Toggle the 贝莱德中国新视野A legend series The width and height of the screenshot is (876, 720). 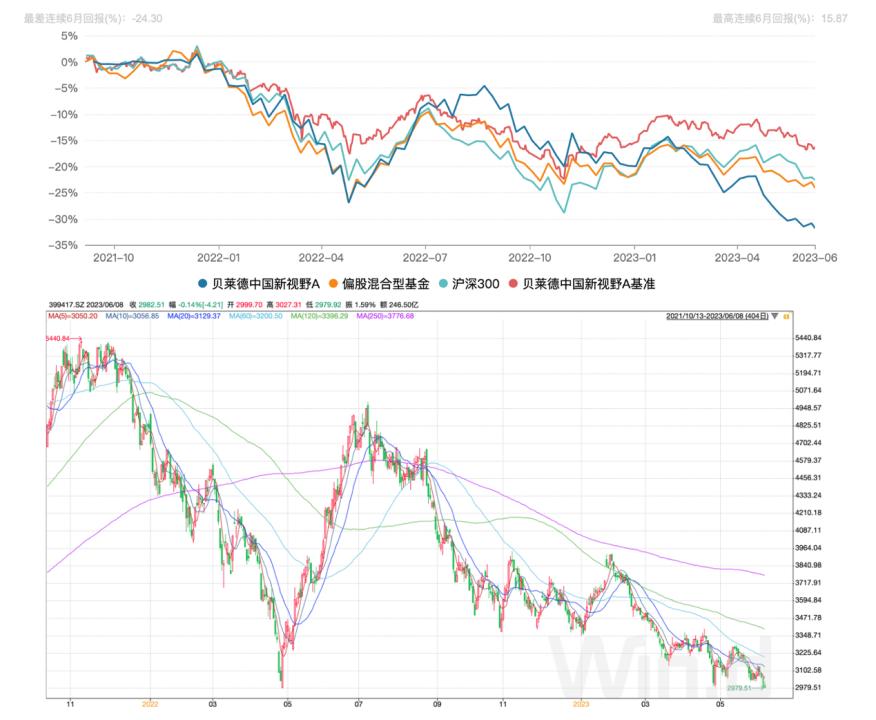pos(259,284)
